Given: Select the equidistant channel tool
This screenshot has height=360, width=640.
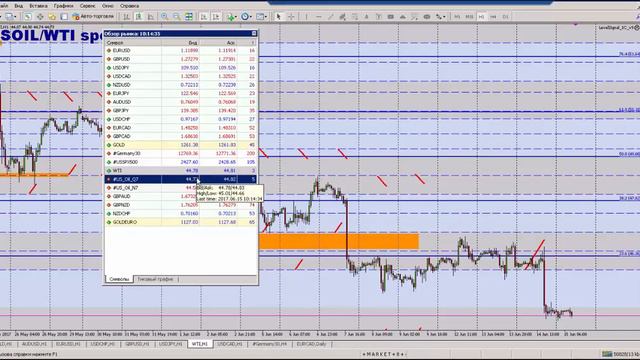Looking at the screenshot, I should coord(342,16).
